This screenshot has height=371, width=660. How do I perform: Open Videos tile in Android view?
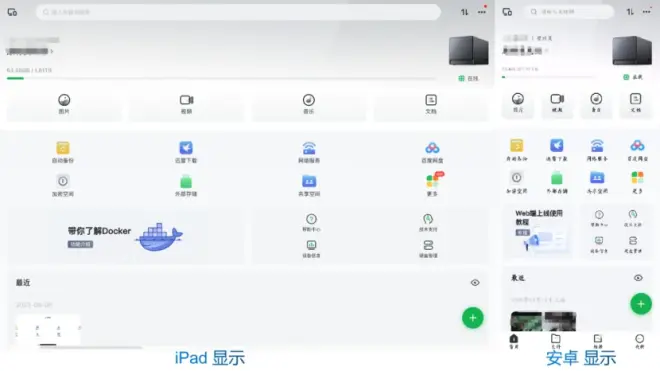pos(557,103)
